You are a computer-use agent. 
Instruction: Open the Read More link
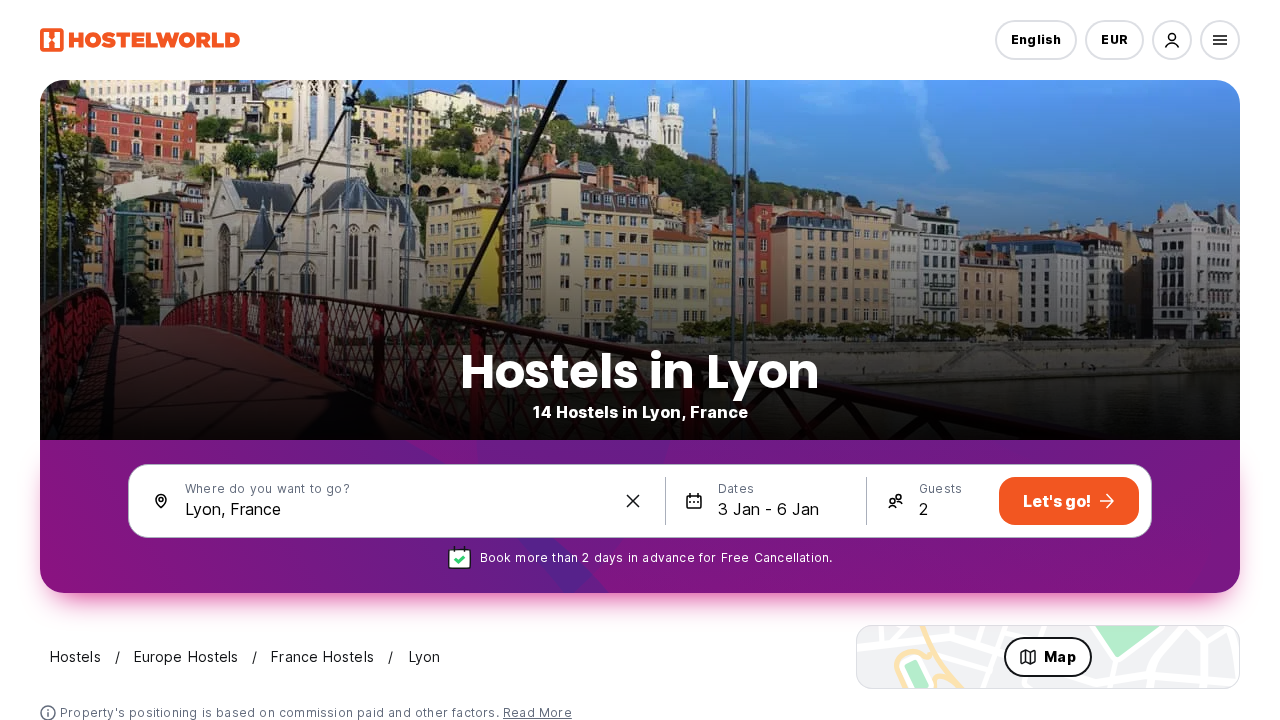pyautogui.click(x=537, y=713)
